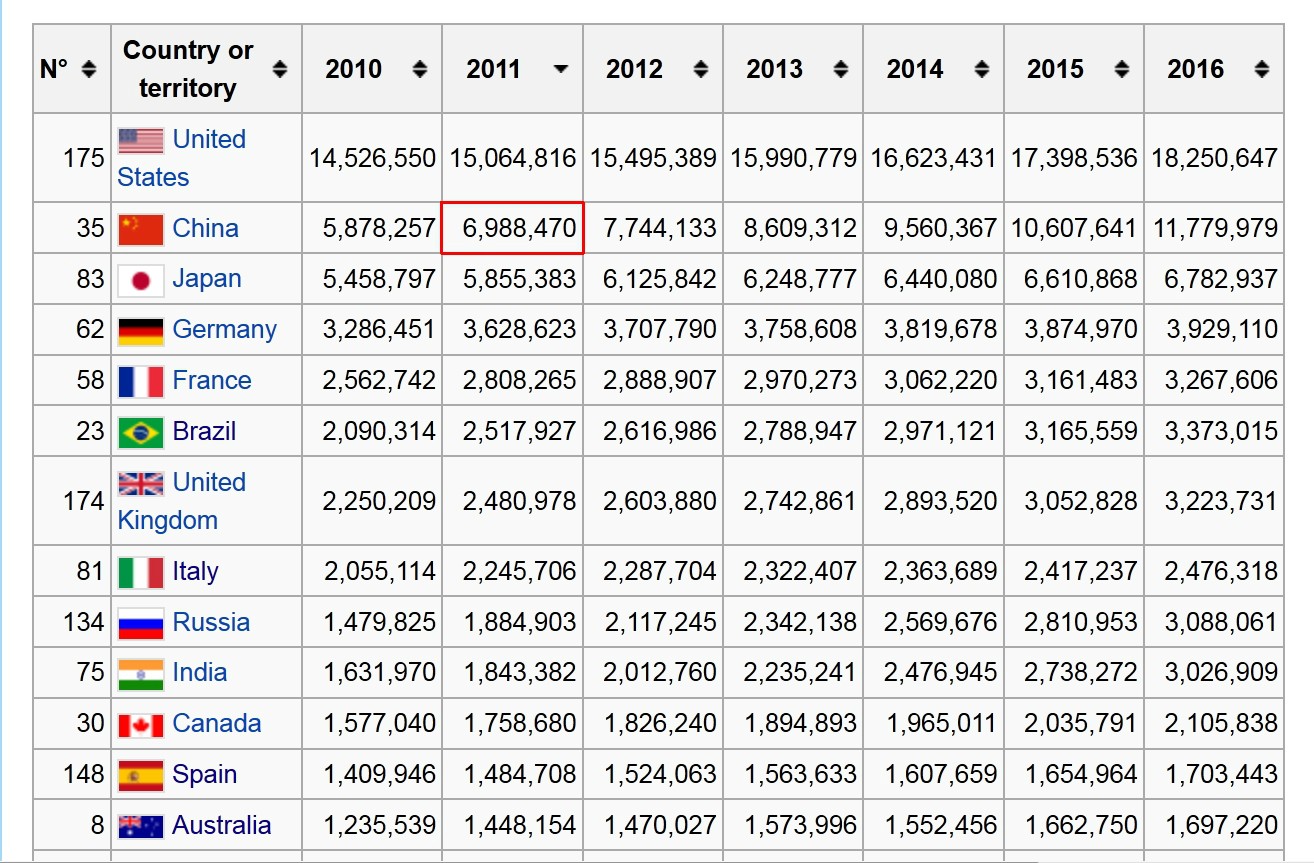Open the Germany link

[x=224, y=330]
